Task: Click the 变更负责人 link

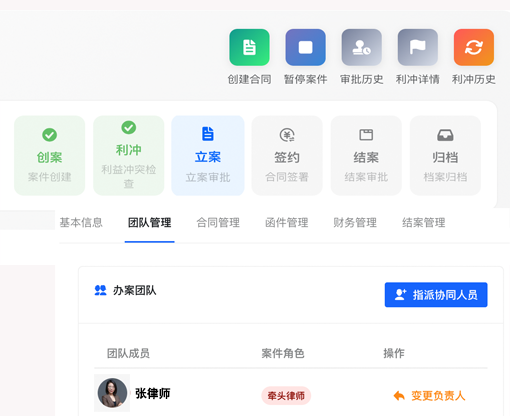Action: click(438, 396)
